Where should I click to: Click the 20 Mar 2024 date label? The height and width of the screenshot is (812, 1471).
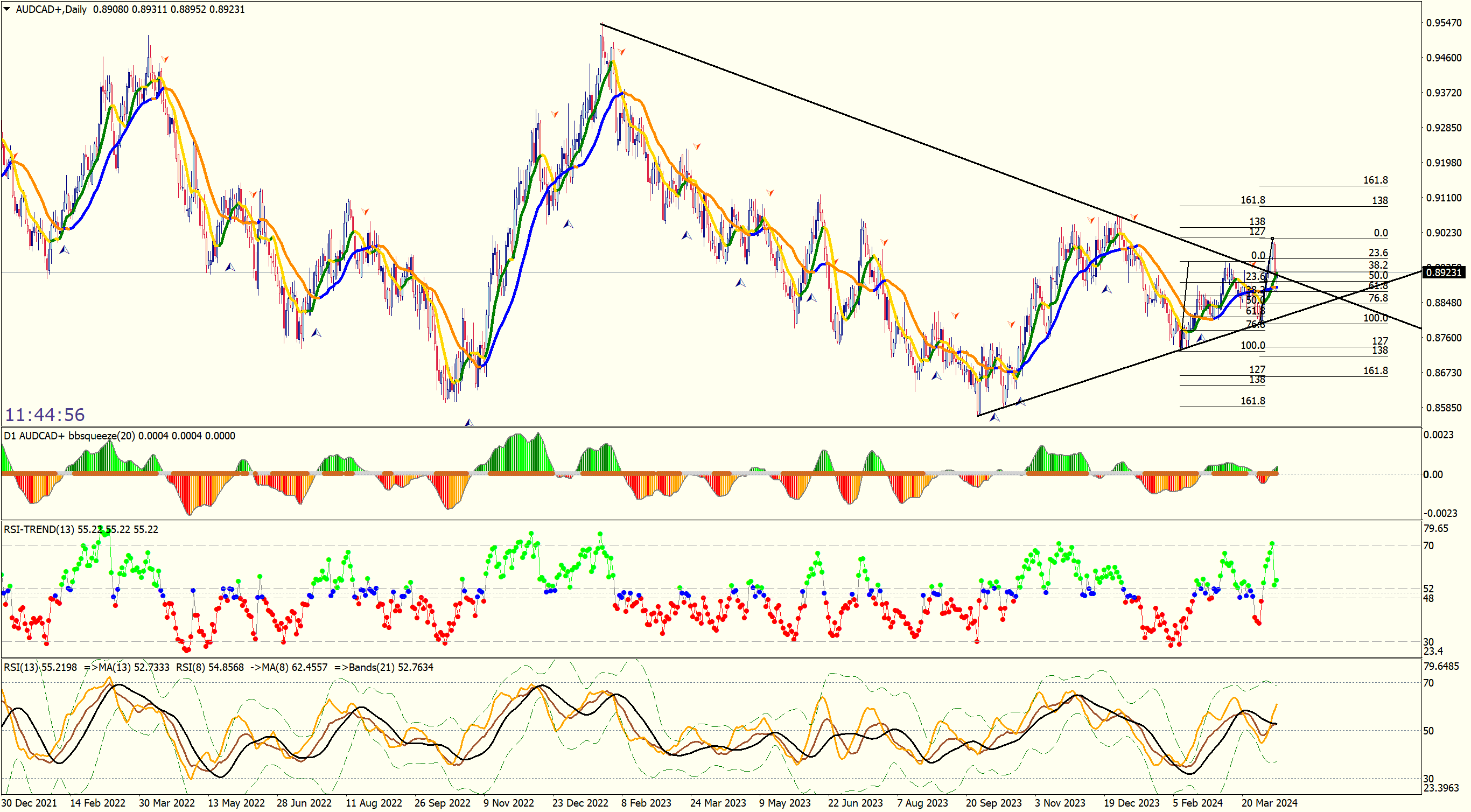tap(1269, 803)
